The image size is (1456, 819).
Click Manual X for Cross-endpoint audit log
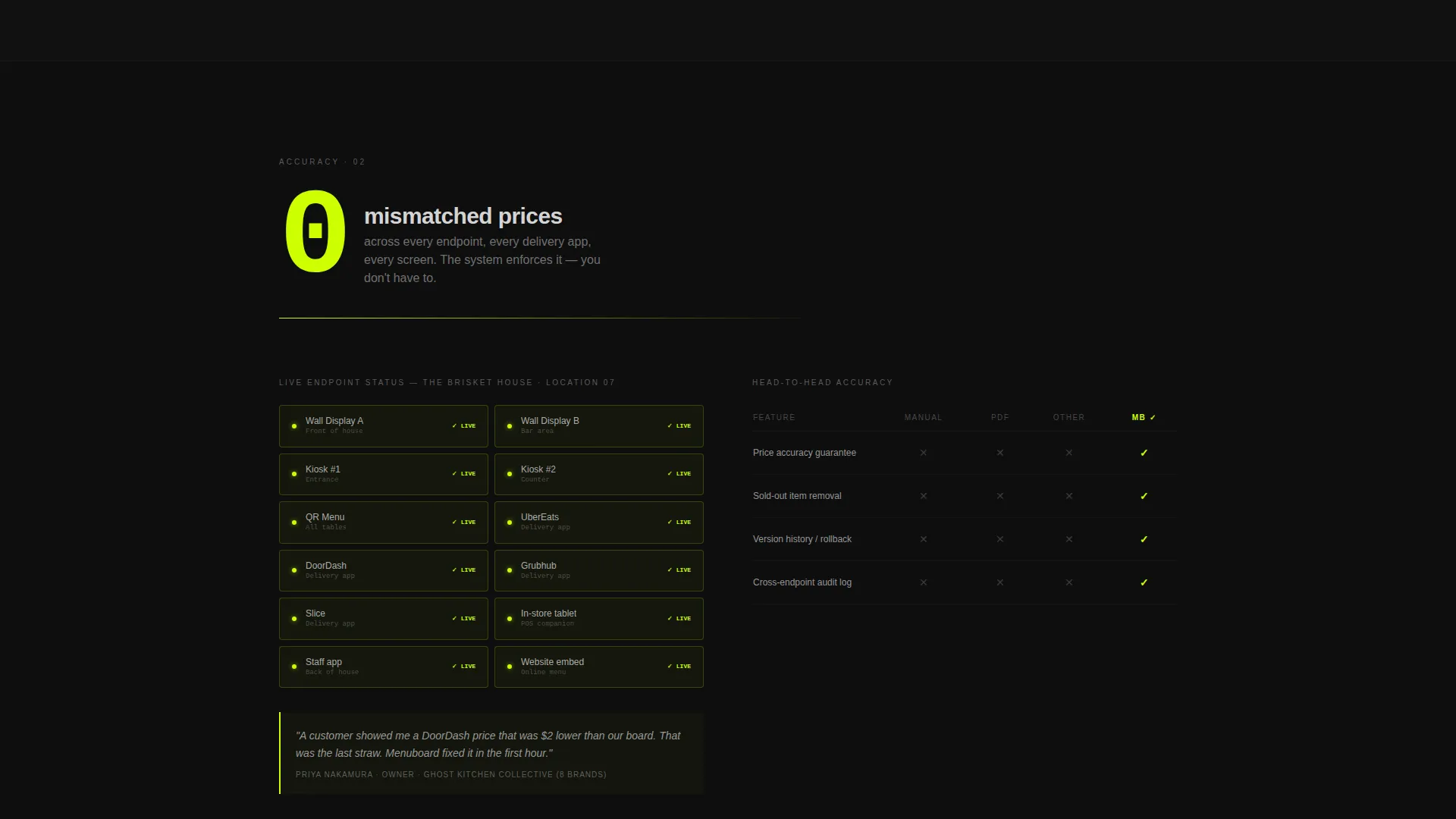click(924, 582)
